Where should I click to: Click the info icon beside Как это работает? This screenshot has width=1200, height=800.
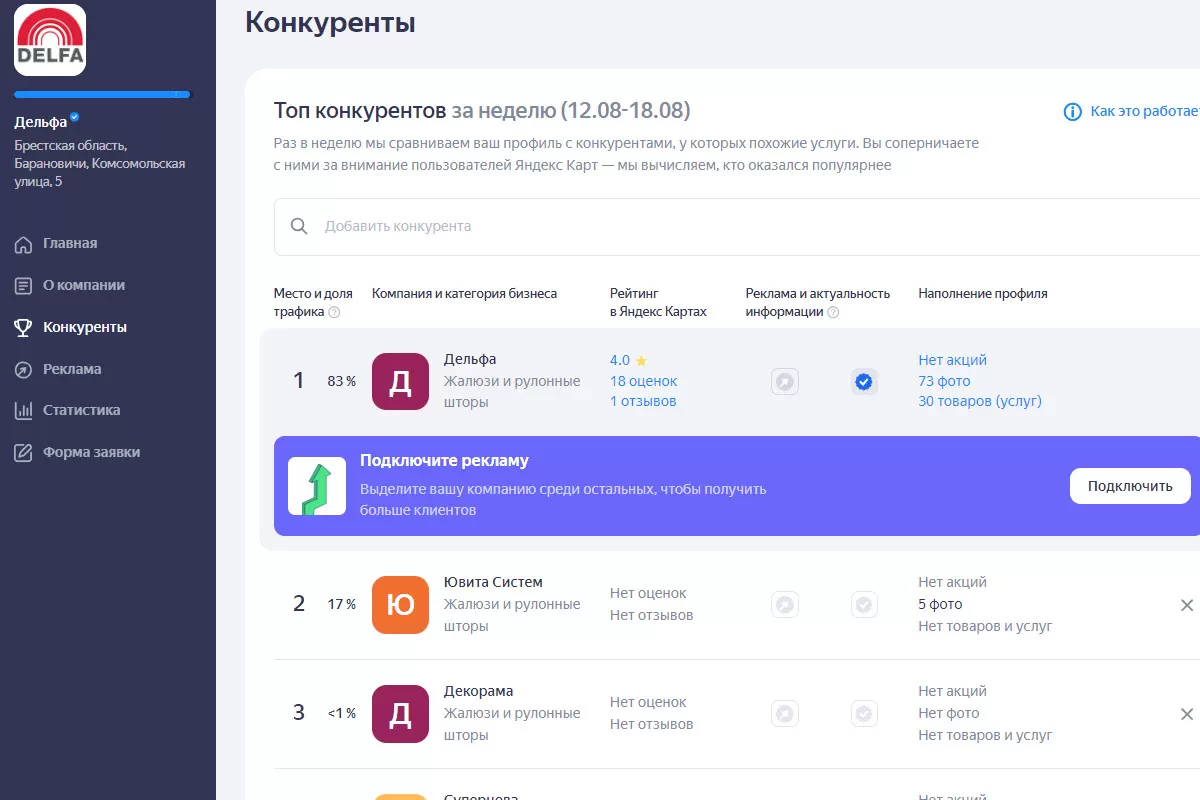tap(1073, 112)
